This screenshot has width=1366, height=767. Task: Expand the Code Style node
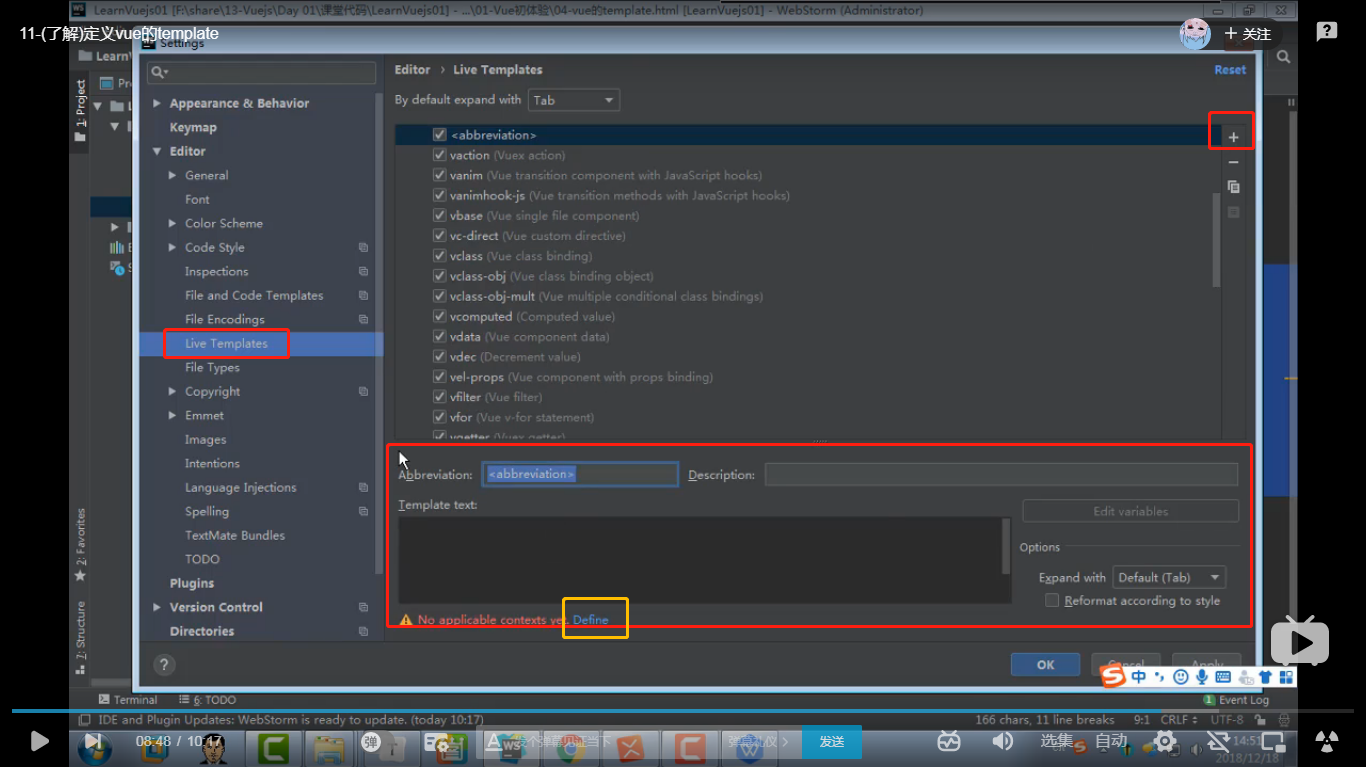(173, 247)
